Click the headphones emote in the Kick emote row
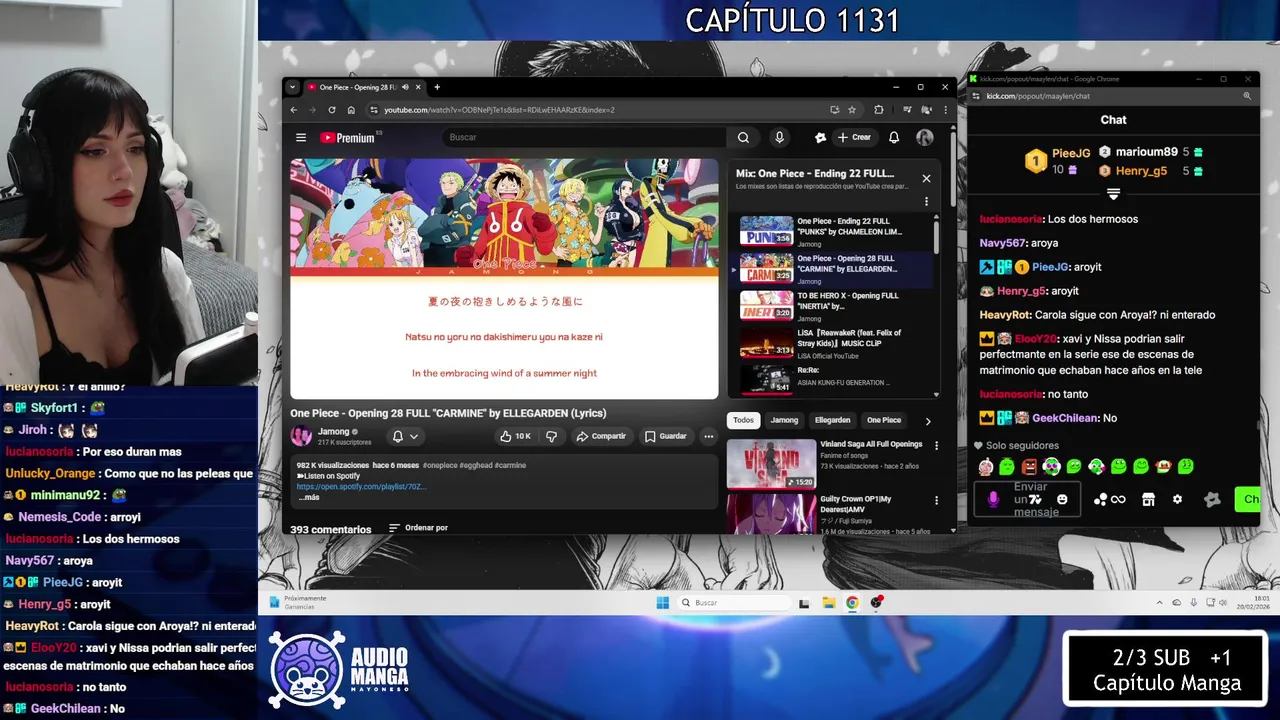The width and height of the screenshot is (1280, 720). [x=1051, y=466]
